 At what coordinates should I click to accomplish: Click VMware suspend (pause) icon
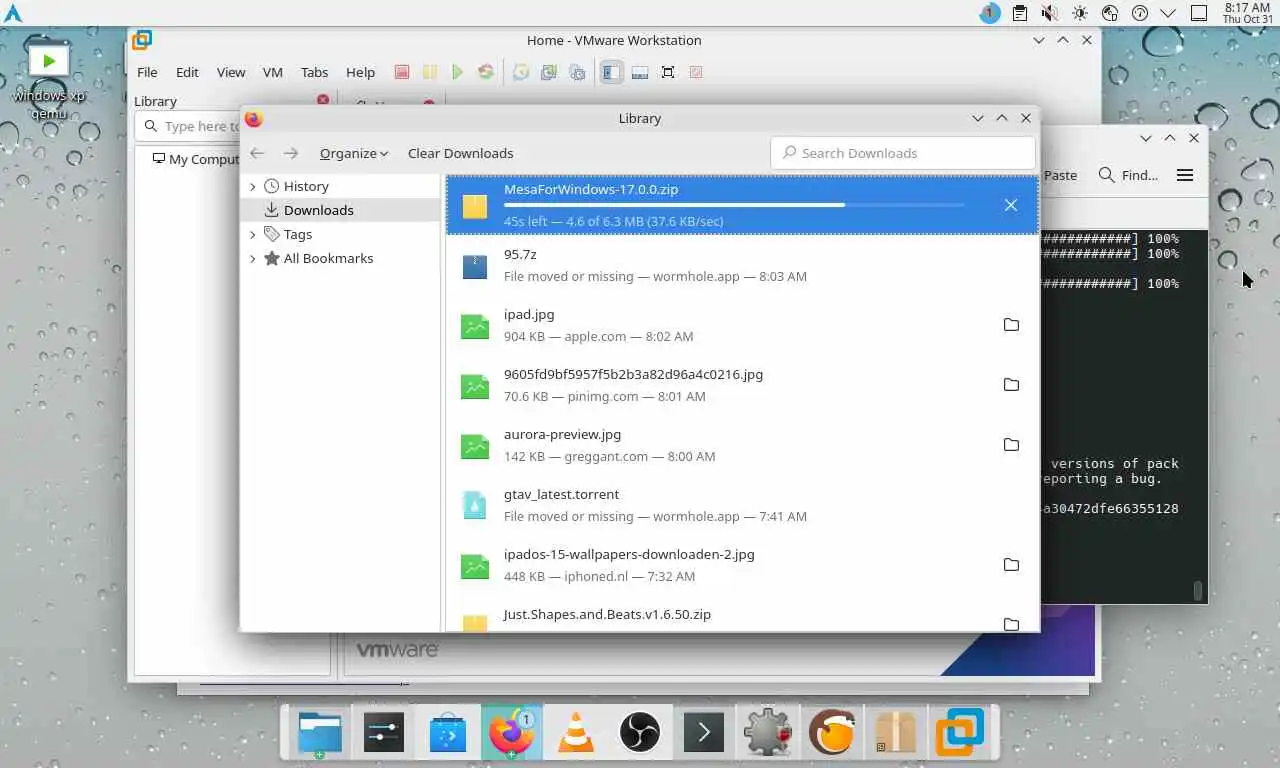429,72
